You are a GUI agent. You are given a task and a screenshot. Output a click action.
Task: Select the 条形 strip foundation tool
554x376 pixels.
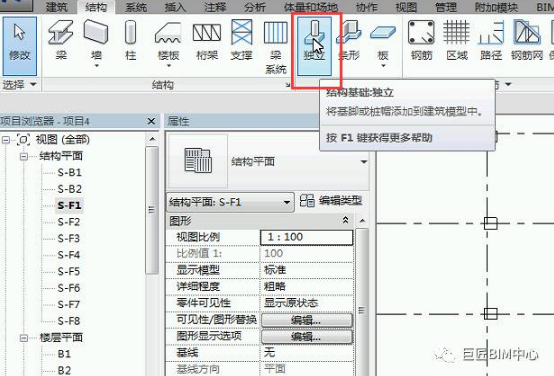(x=348, y=41)
